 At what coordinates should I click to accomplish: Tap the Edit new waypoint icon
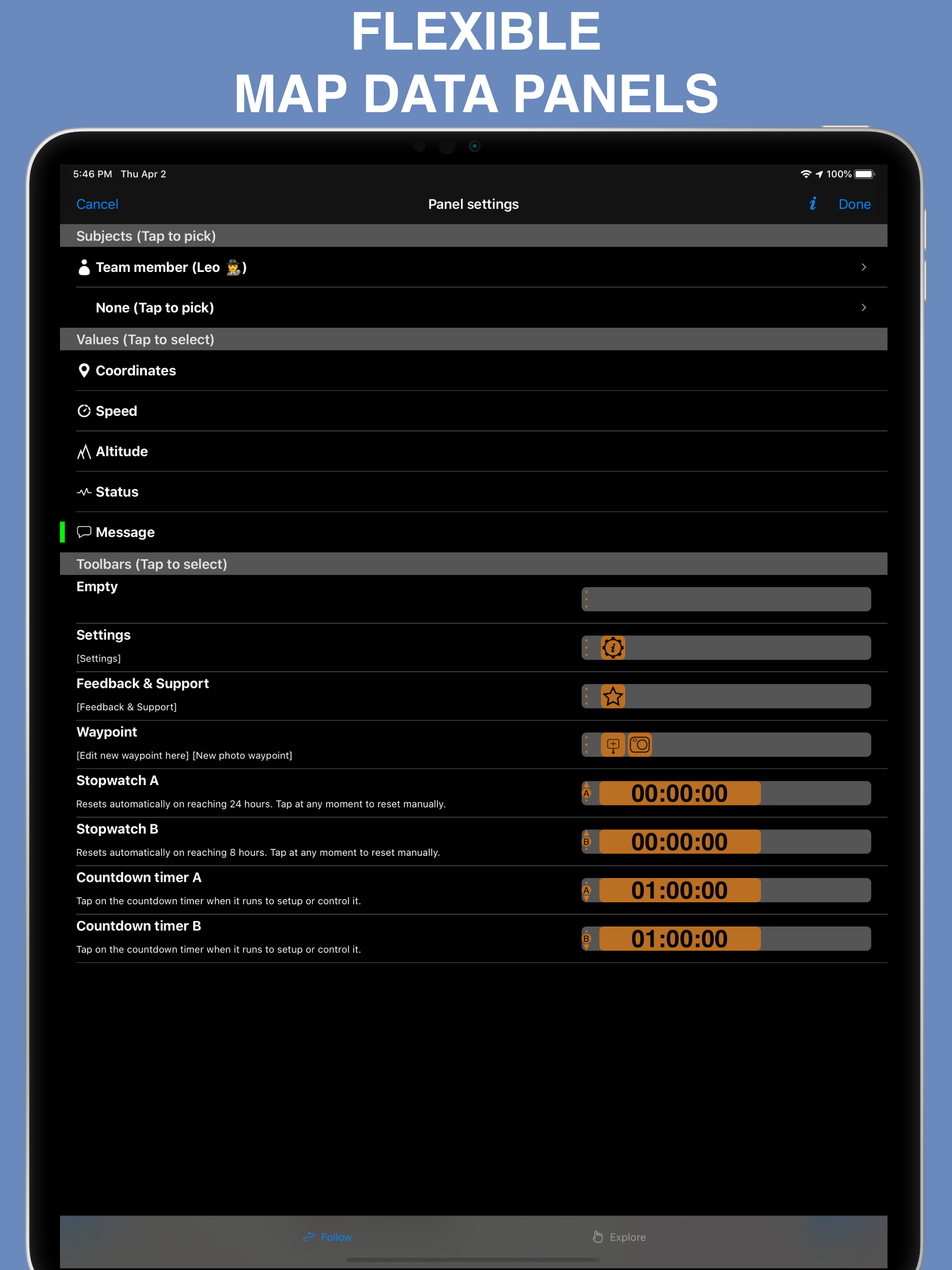(x=613, y=745)
